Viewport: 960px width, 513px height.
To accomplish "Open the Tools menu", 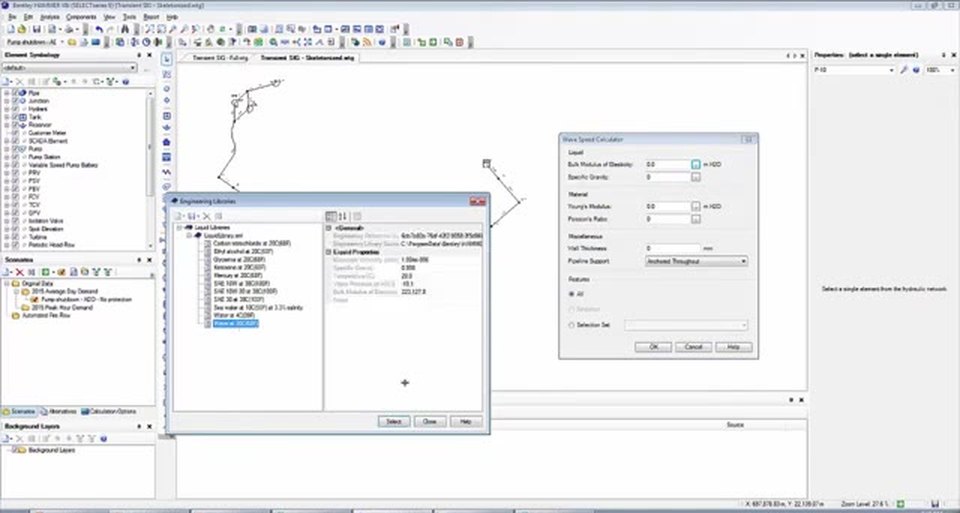I will (129, 17).
